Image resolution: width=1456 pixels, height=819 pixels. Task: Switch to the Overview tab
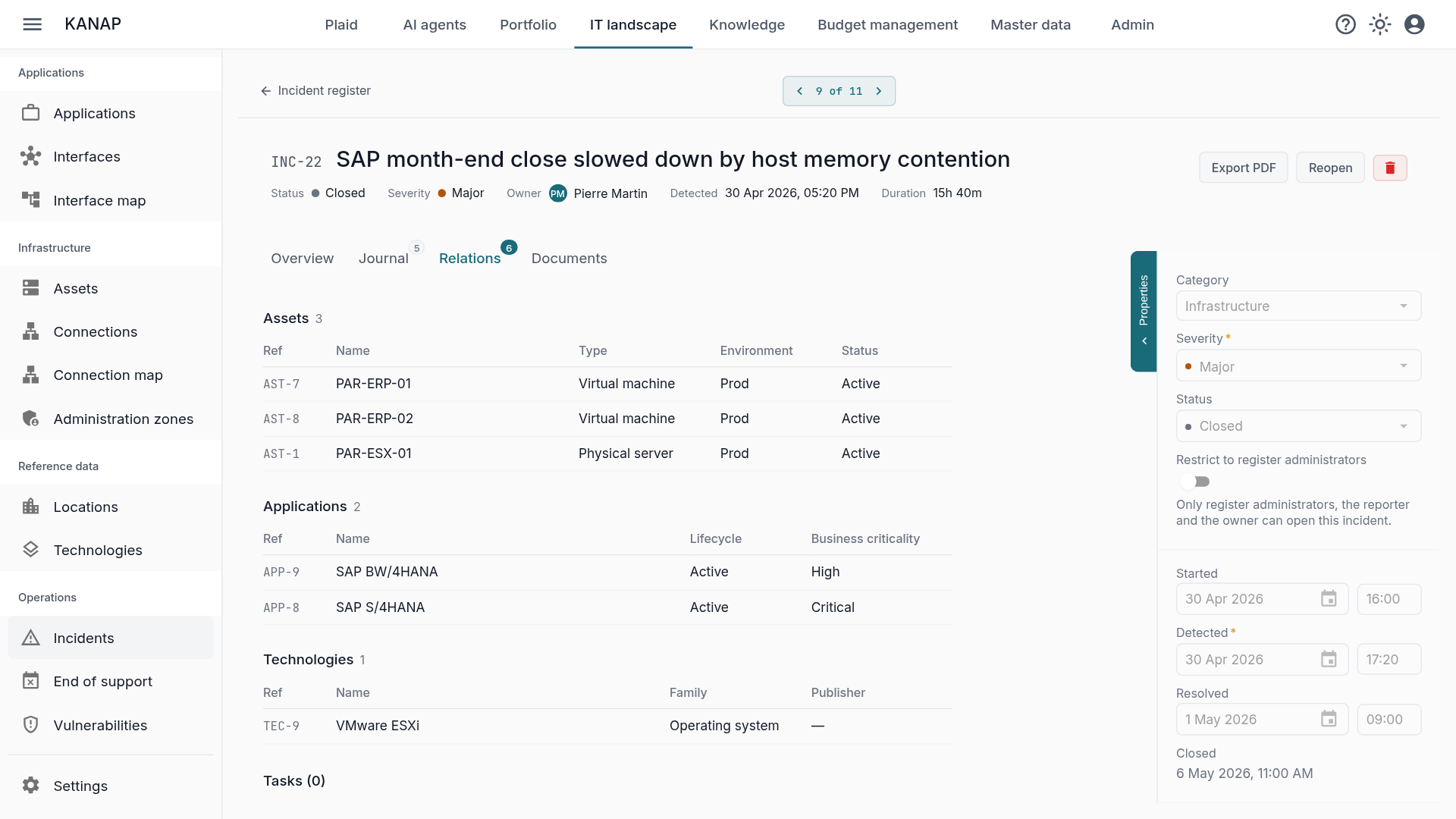pyautogui.click(x=302, y=259)
